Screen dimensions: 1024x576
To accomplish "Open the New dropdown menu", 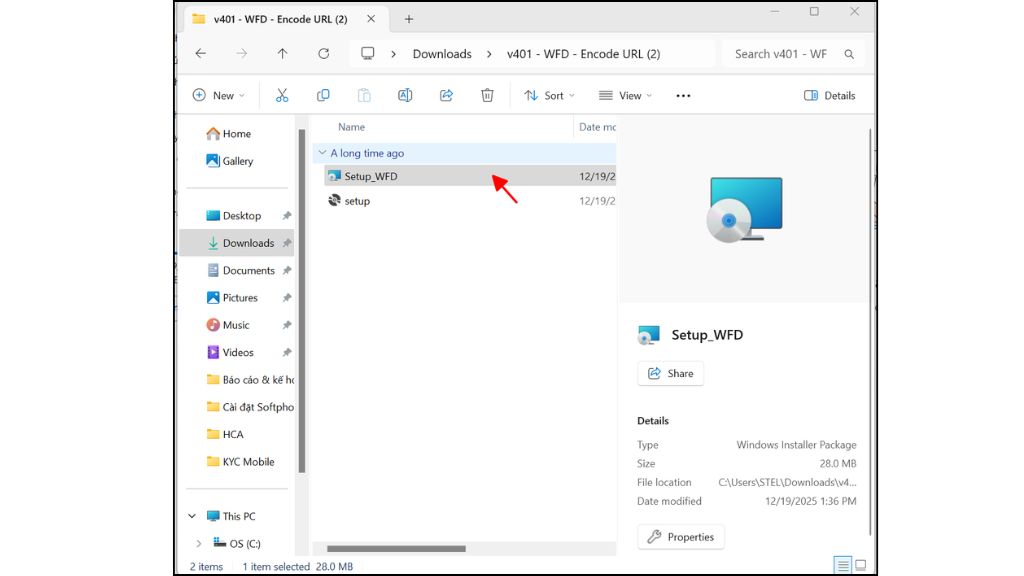I will pyautogui.click(x=219, y=95).
